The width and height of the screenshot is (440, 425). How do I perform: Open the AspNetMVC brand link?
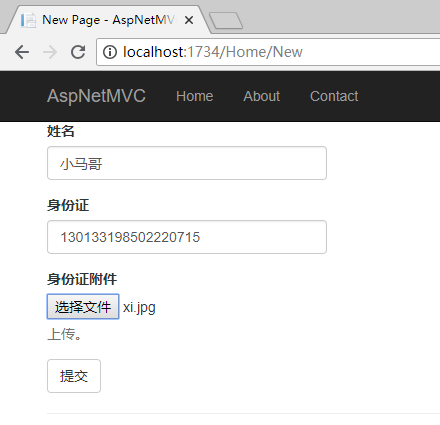tap(96, 96)
